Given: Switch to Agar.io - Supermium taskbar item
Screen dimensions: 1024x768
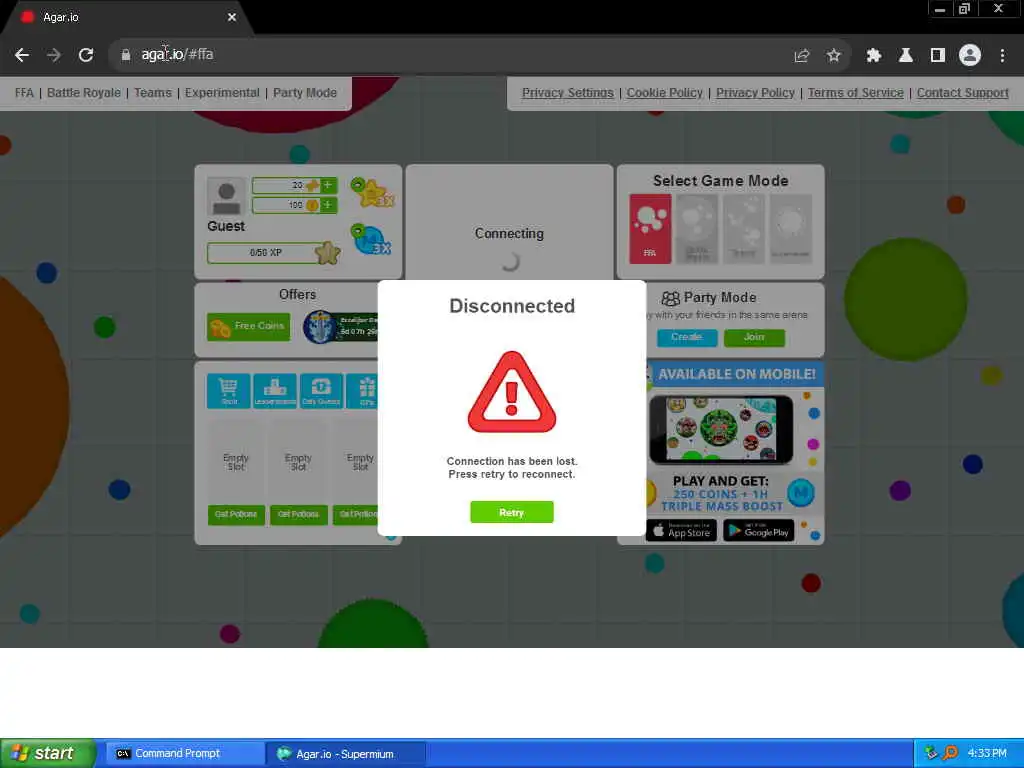Looking at the screenshot, I should coord(346,754).
